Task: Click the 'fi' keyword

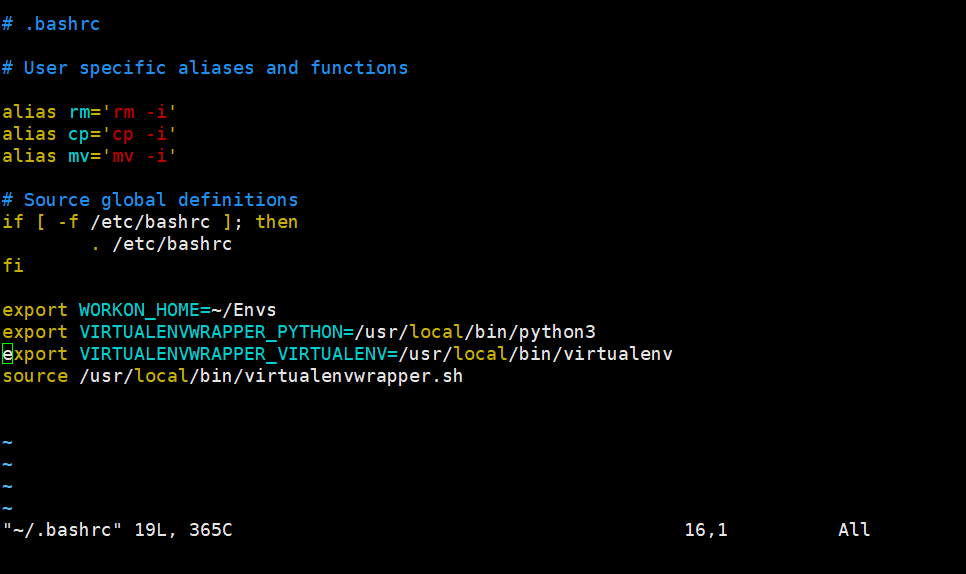Action: click(13, 266)
